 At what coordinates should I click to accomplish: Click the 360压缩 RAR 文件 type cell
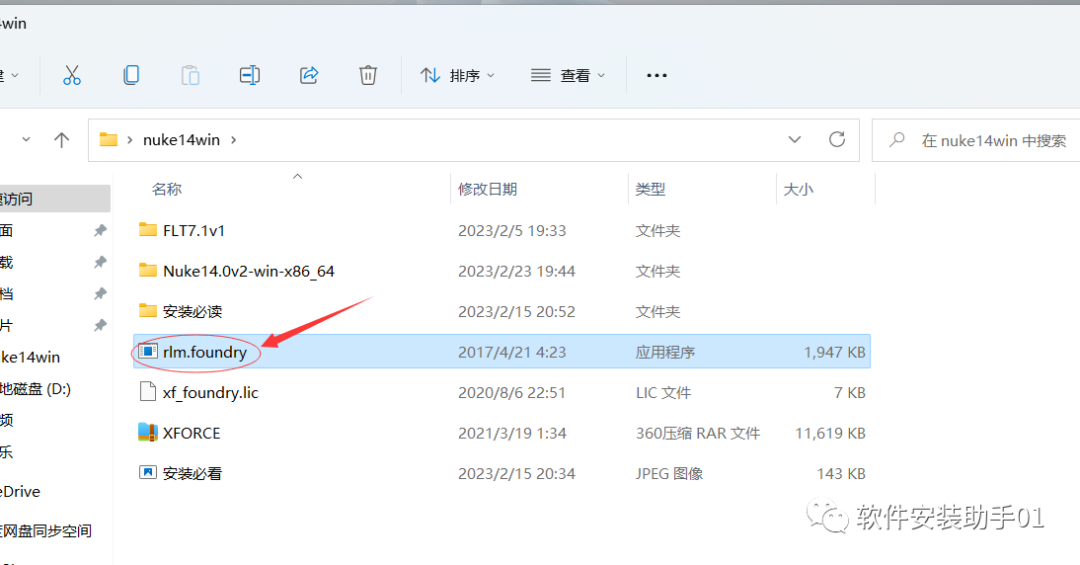(697, 433)
